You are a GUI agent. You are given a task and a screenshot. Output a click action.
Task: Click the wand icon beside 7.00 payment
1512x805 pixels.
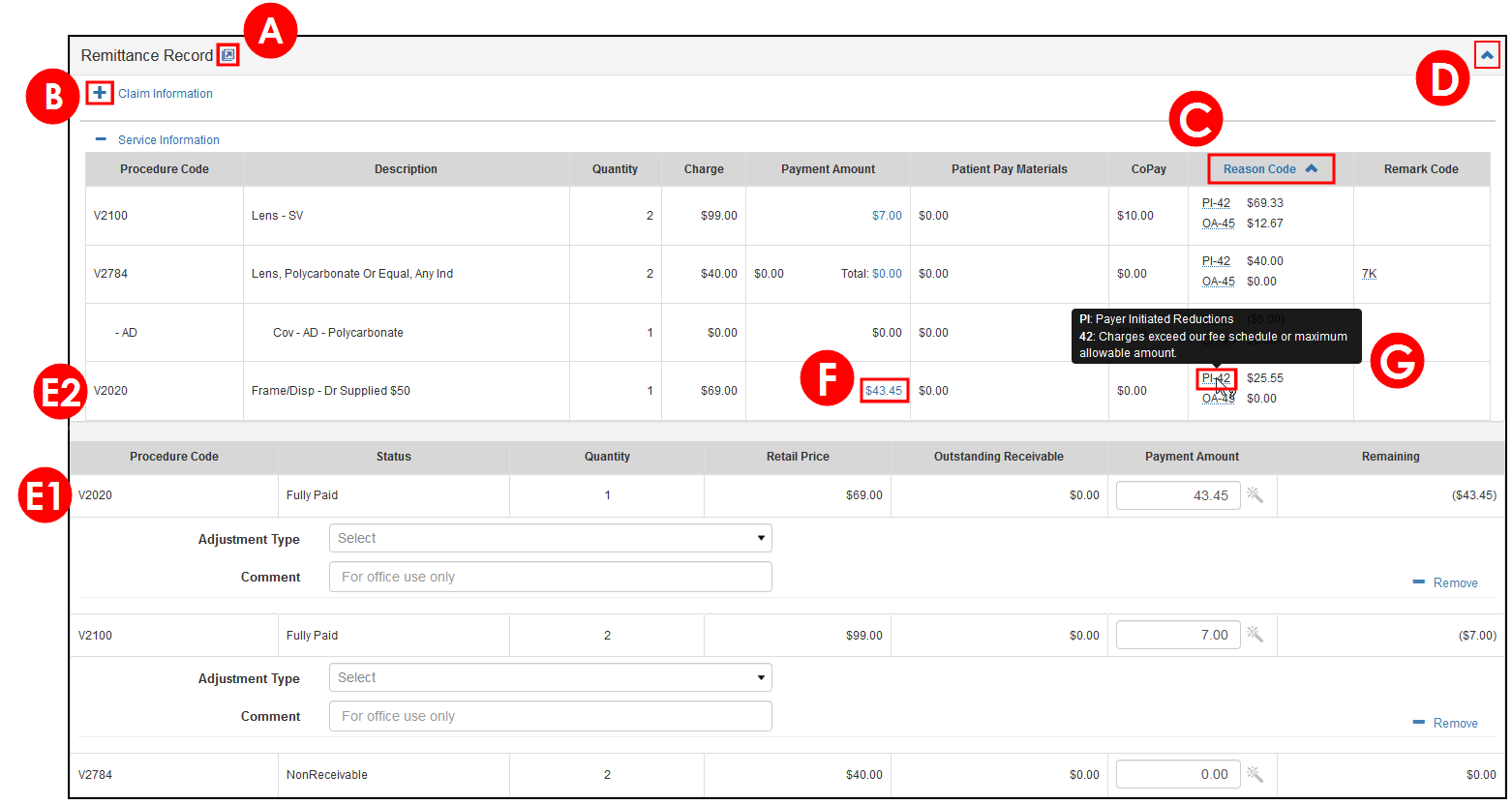pyautogui.click(x=1255, y=635)
